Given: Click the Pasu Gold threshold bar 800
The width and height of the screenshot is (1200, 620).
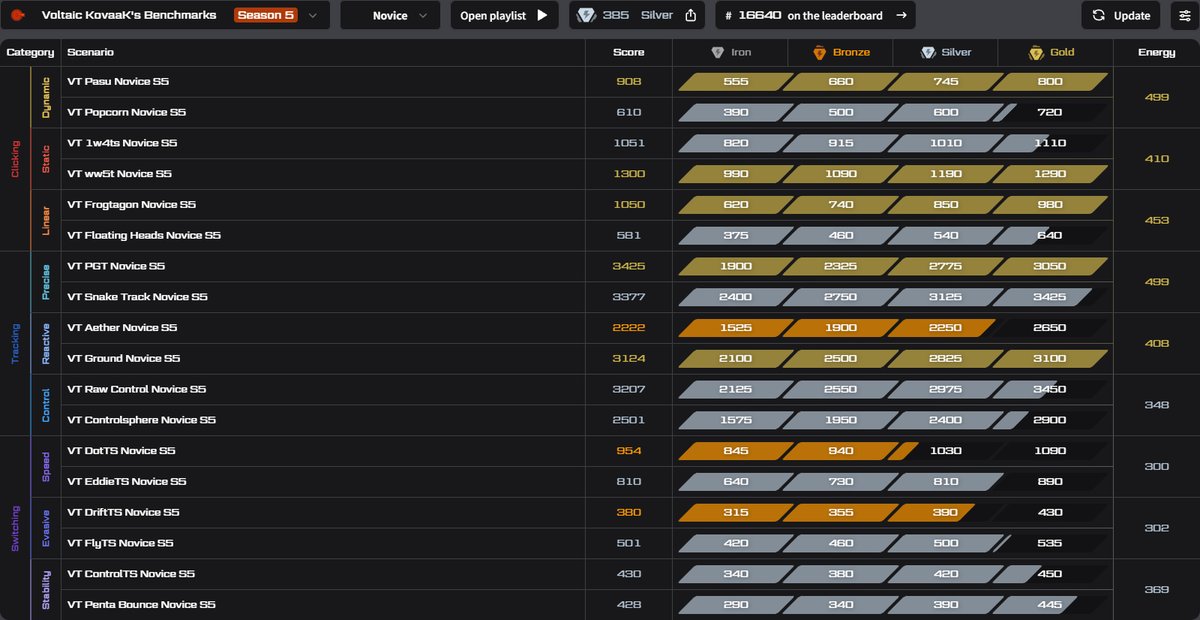Looking at the screenshot, I should point(1050,82).
